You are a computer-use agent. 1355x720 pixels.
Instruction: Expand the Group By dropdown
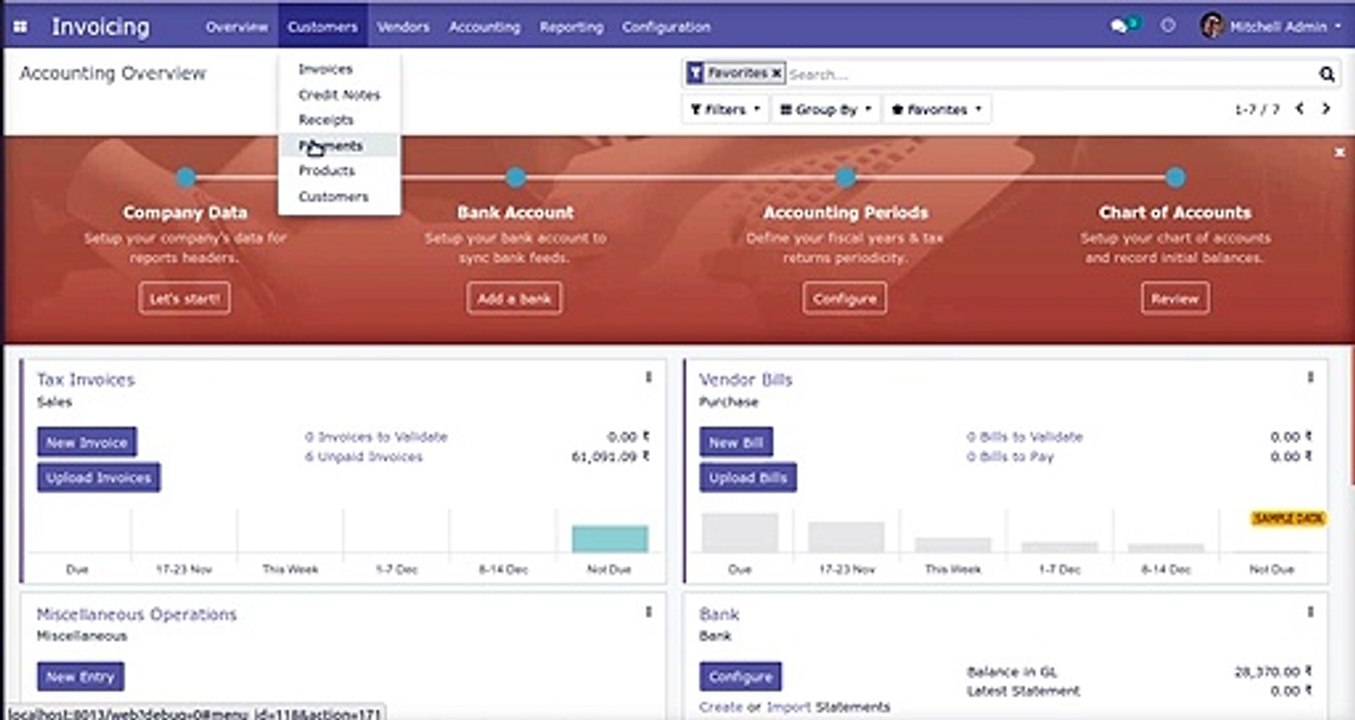825,110
